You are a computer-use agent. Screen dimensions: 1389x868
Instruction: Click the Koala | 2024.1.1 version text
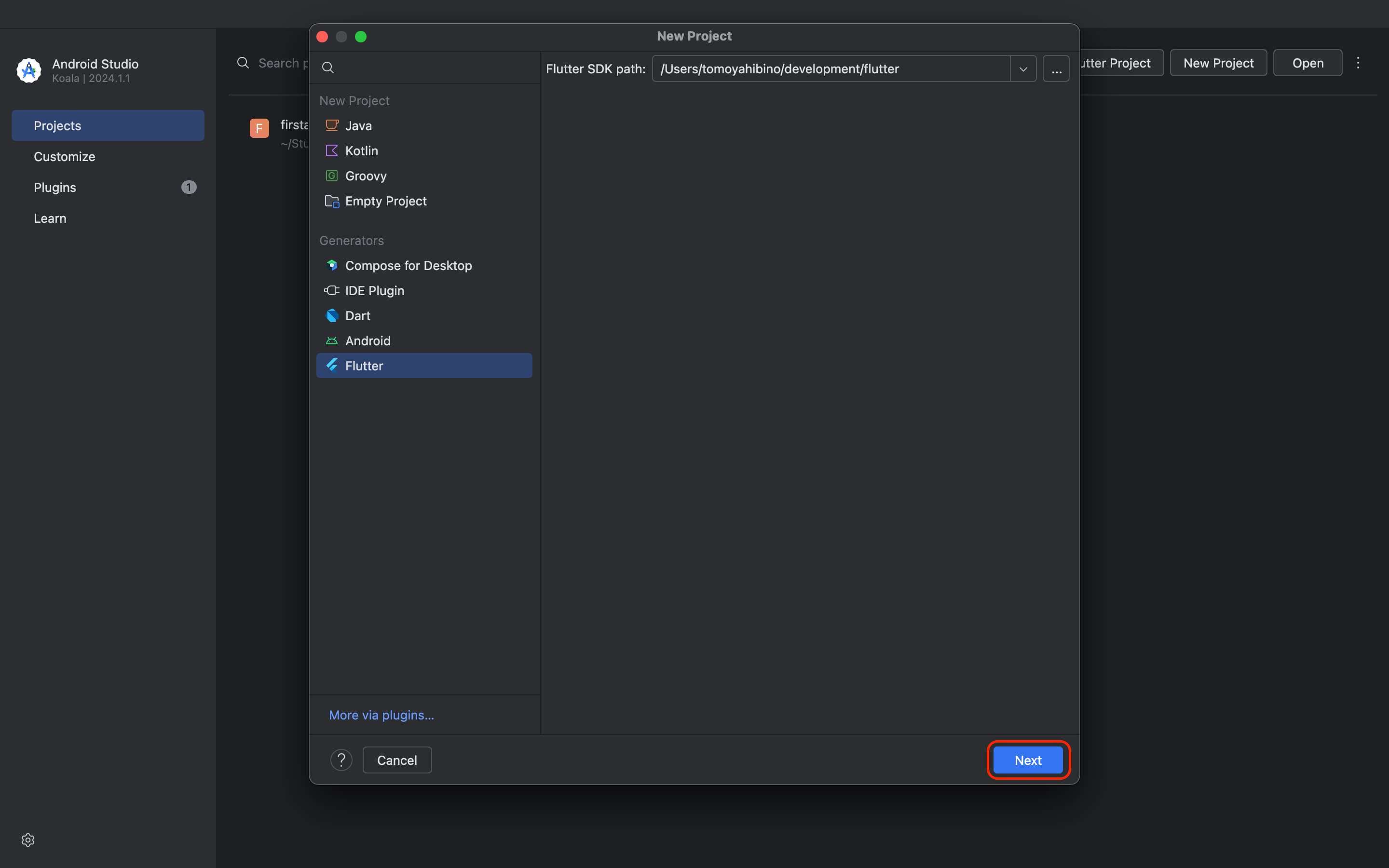click(91, 78)
